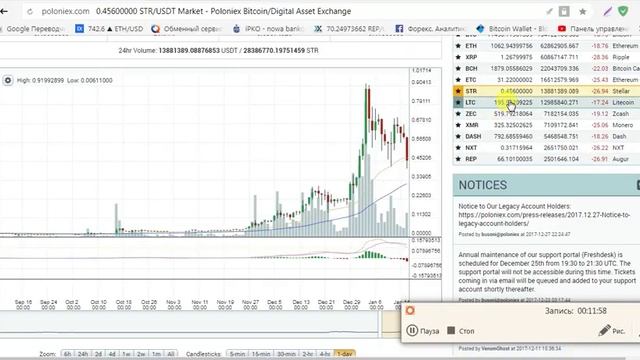This screenshot has width=640, height=360.
Task: Toggle favorite star for ETH
Action: tap(458, 46)
